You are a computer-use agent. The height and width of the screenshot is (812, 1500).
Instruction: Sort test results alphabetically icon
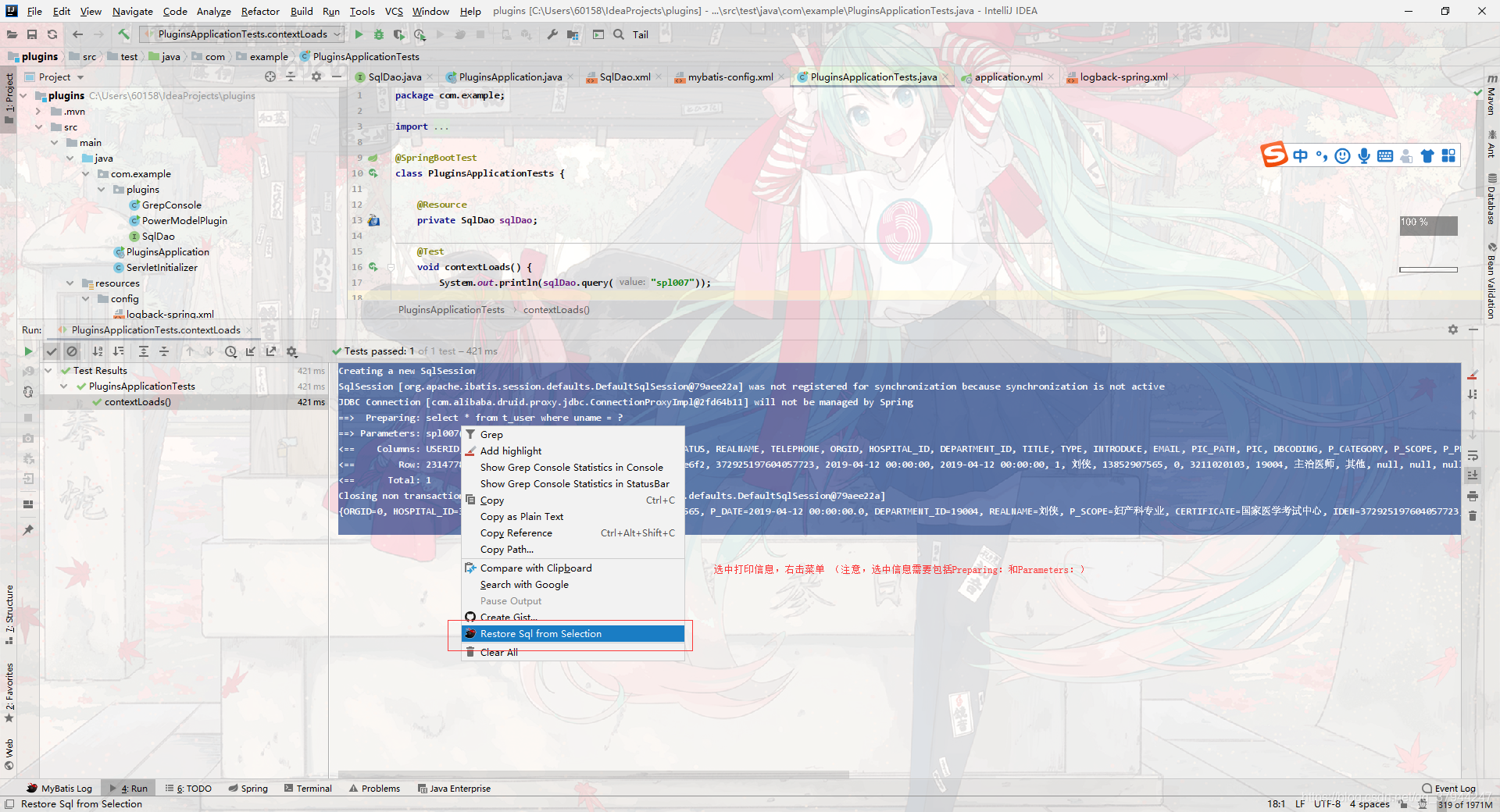click(98, 351)
